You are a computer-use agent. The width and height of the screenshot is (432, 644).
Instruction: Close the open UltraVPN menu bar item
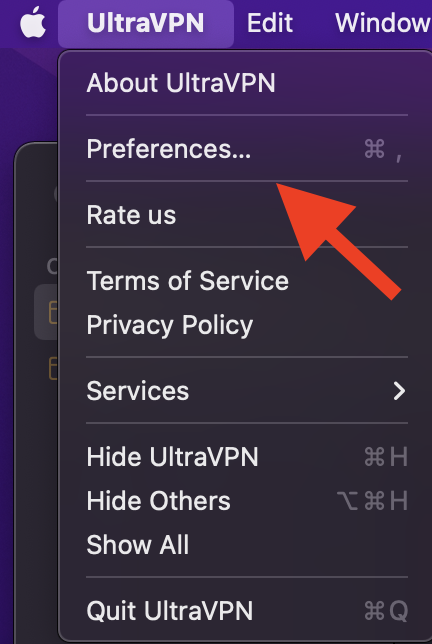pos(146,23)
